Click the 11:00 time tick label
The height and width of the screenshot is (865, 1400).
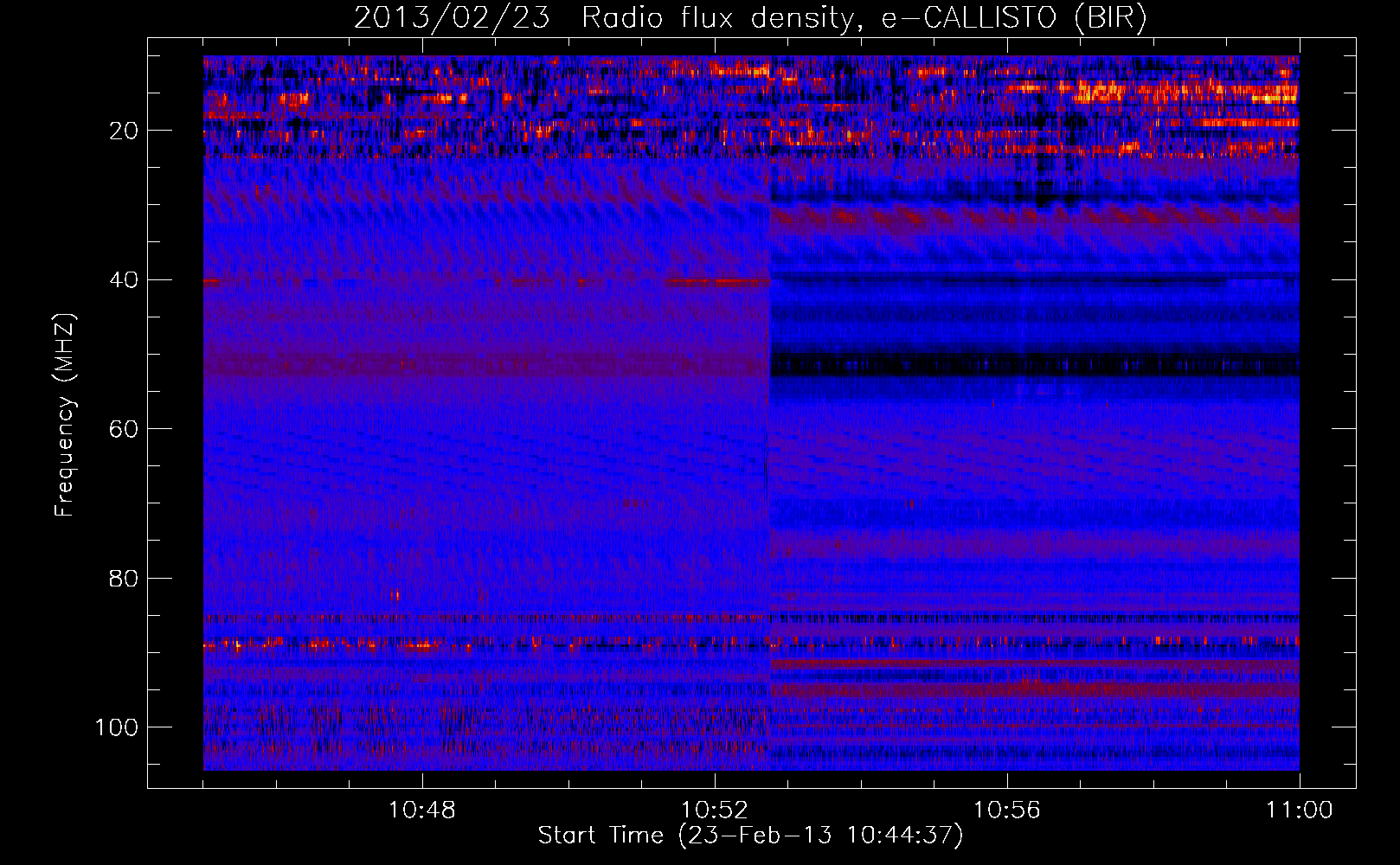[x=1300, y=811]
